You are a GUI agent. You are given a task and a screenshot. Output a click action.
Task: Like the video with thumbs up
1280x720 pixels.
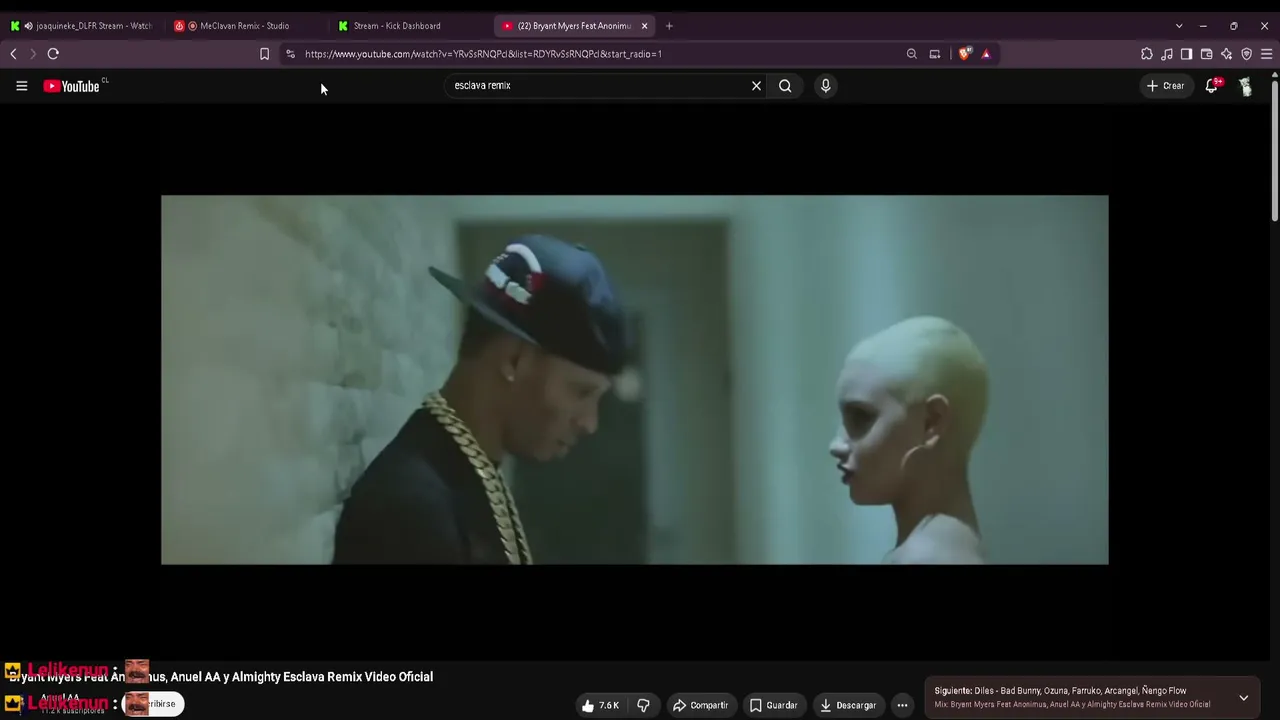click(x=601, y=705)
